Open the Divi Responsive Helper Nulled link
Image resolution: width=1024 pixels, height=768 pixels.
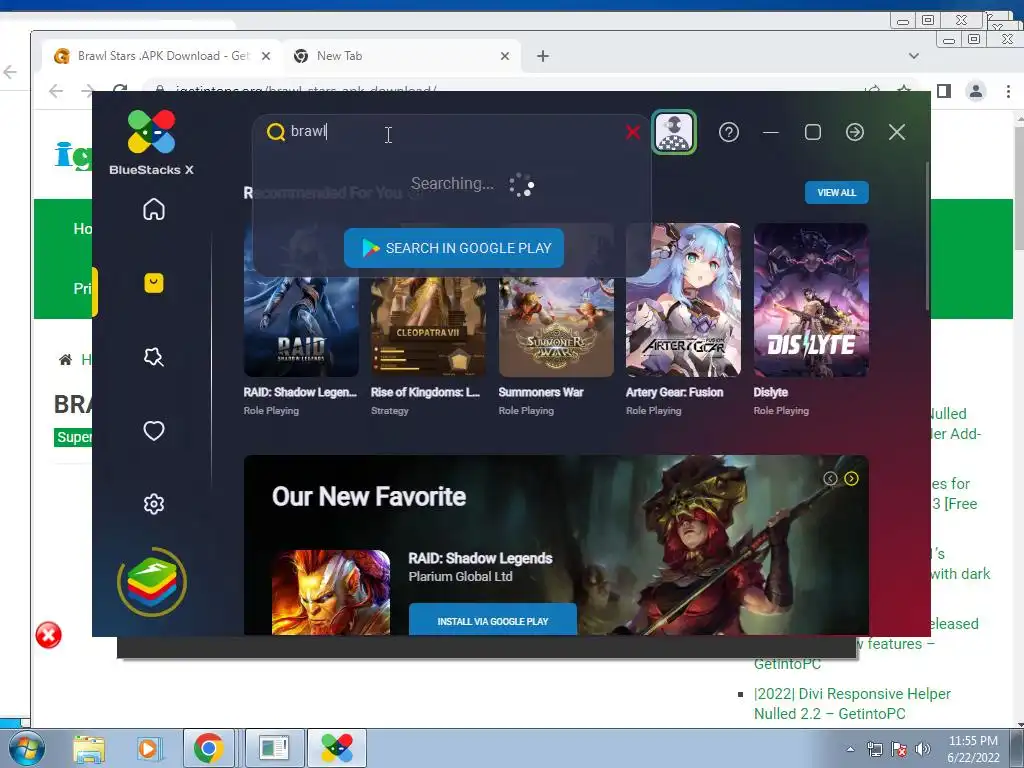tap(852, 703)
